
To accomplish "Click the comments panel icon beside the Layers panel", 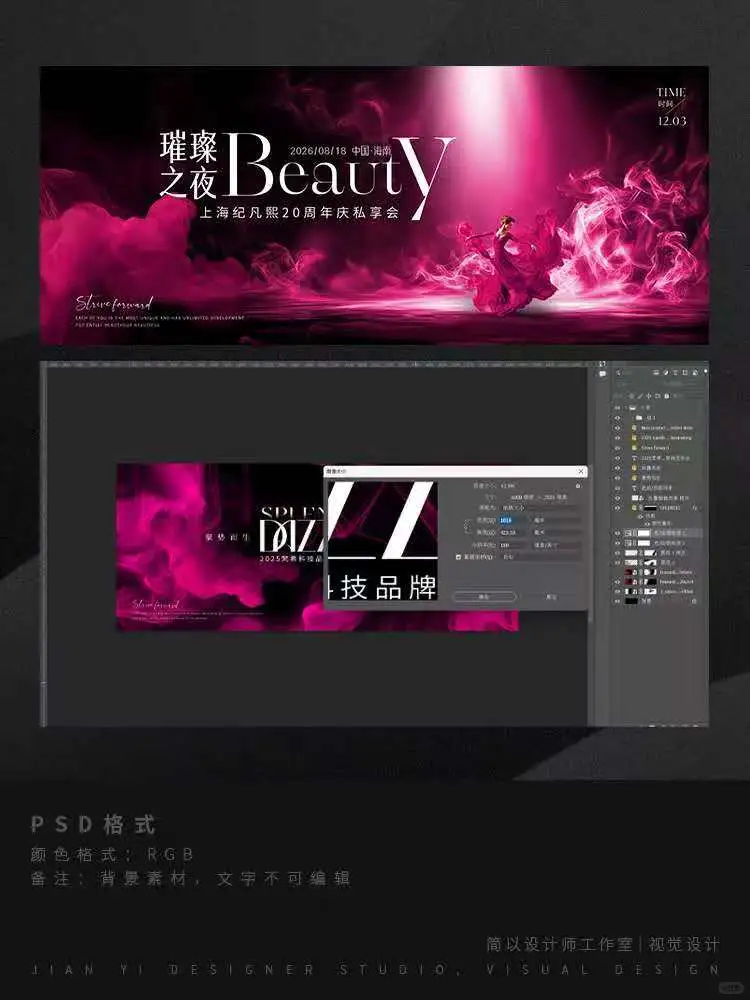I will point(603,374).
